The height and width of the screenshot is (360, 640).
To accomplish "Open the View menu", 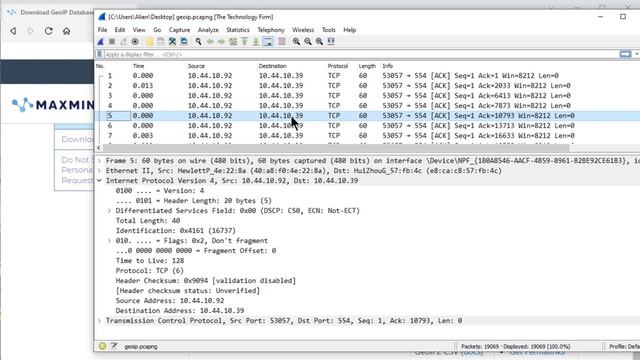I will (x=139, y=30).
